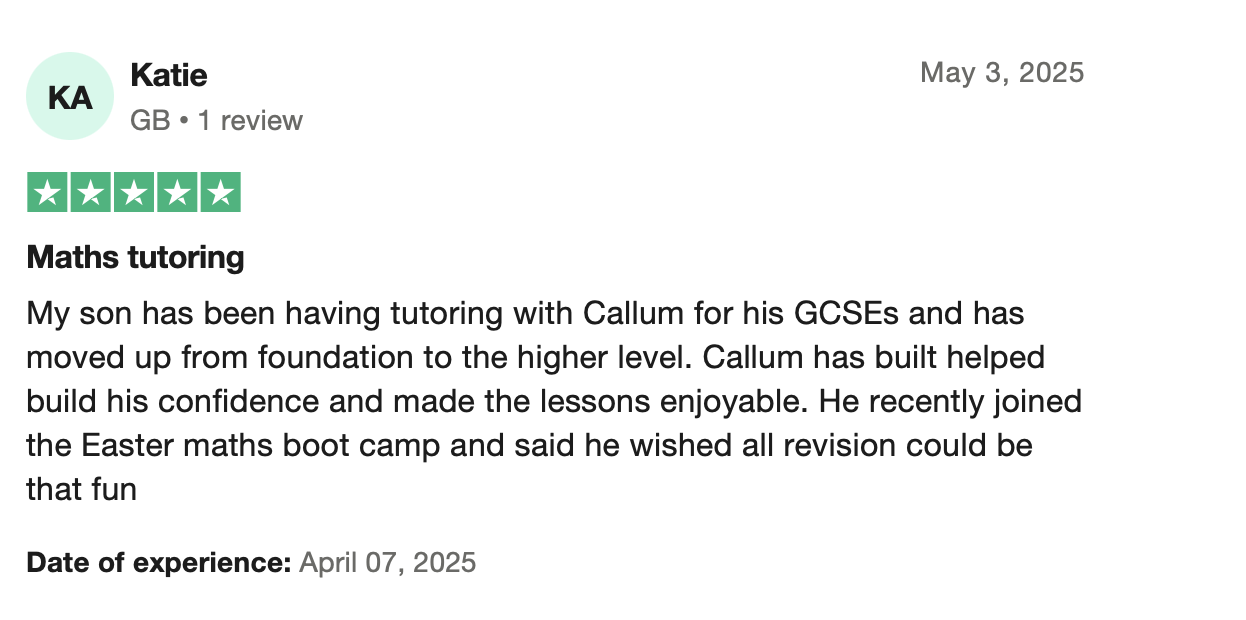Click the Date of experience label
1246x620 pixels.
159,562
